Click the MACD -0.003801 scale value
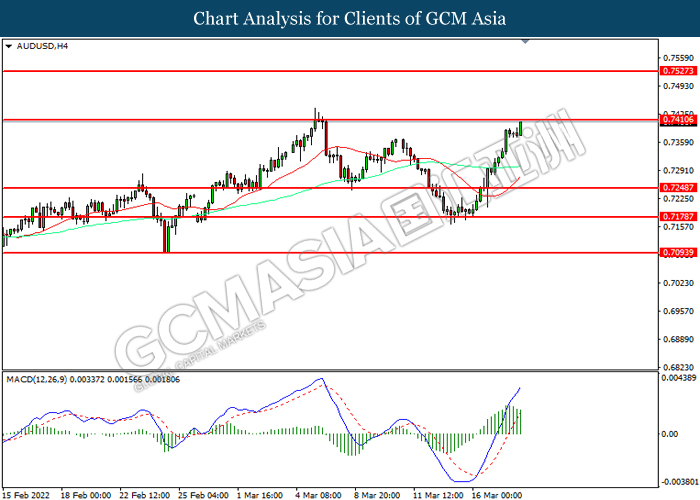 (679, 482)
